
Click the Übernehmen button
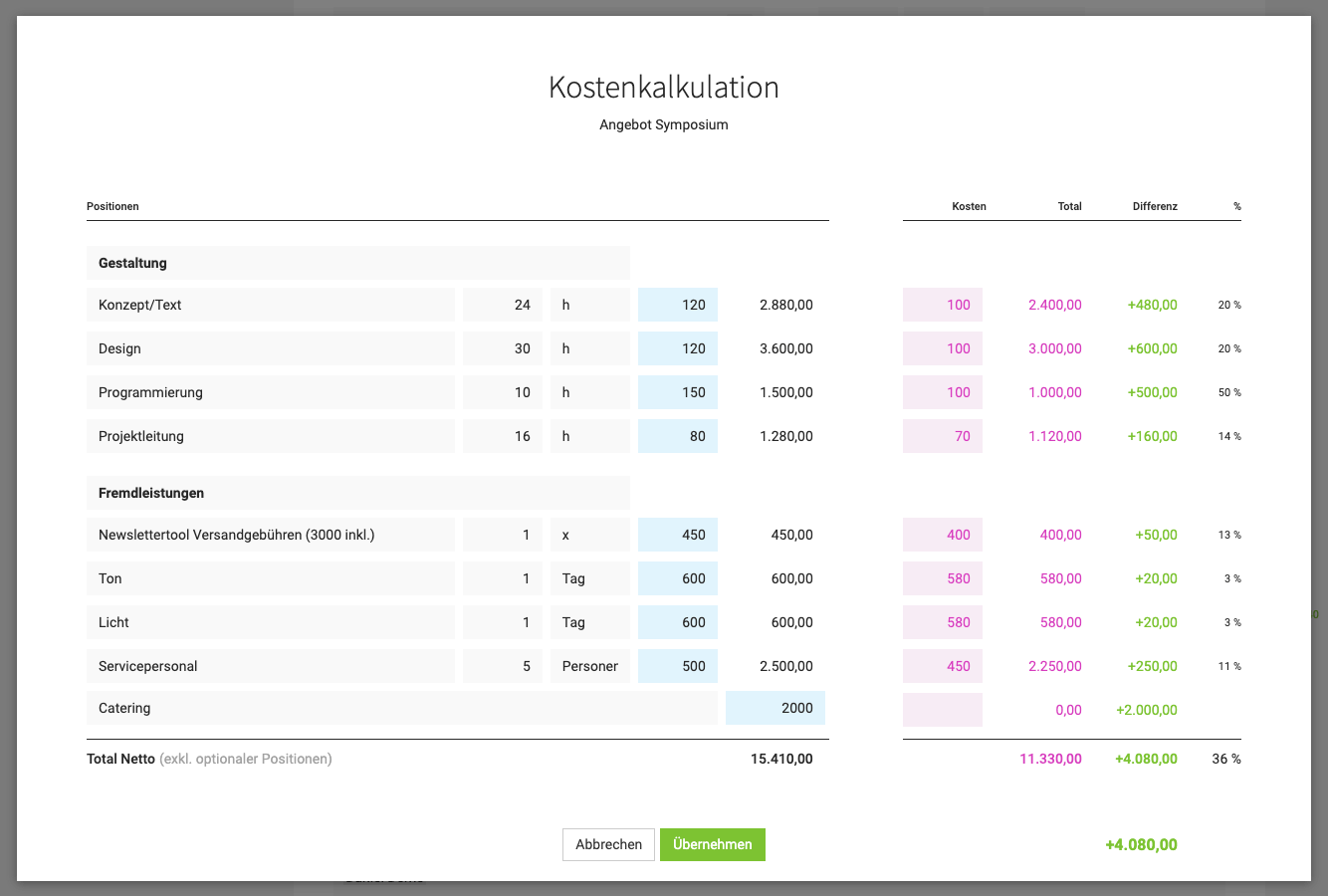tap(713, 844)
